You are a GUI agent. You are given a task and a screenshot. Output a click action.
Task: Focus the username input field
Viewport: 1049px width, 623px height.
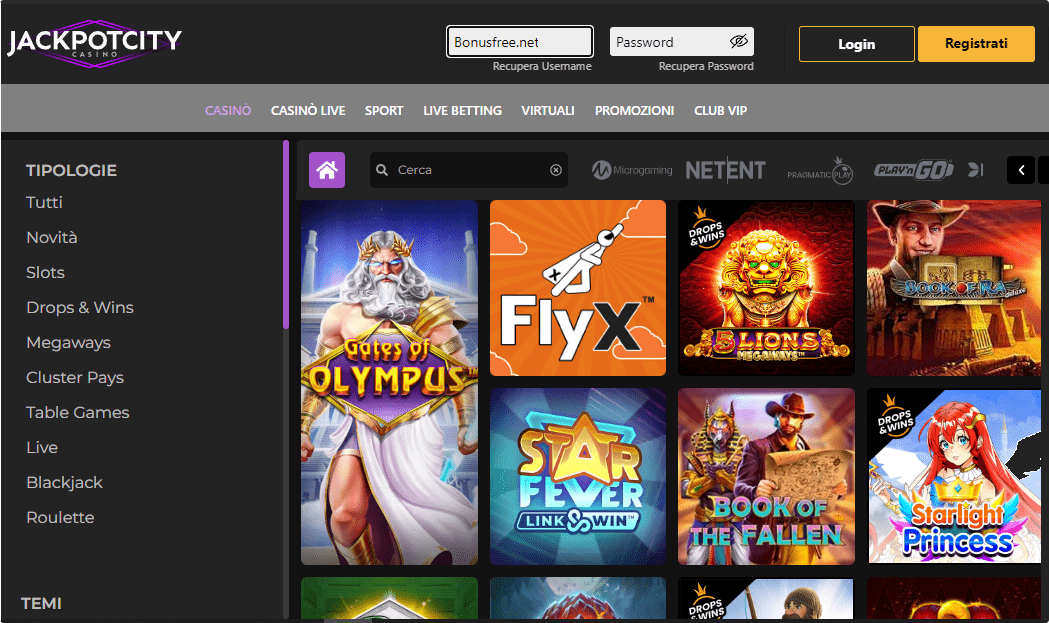click(x=520, y=42)
